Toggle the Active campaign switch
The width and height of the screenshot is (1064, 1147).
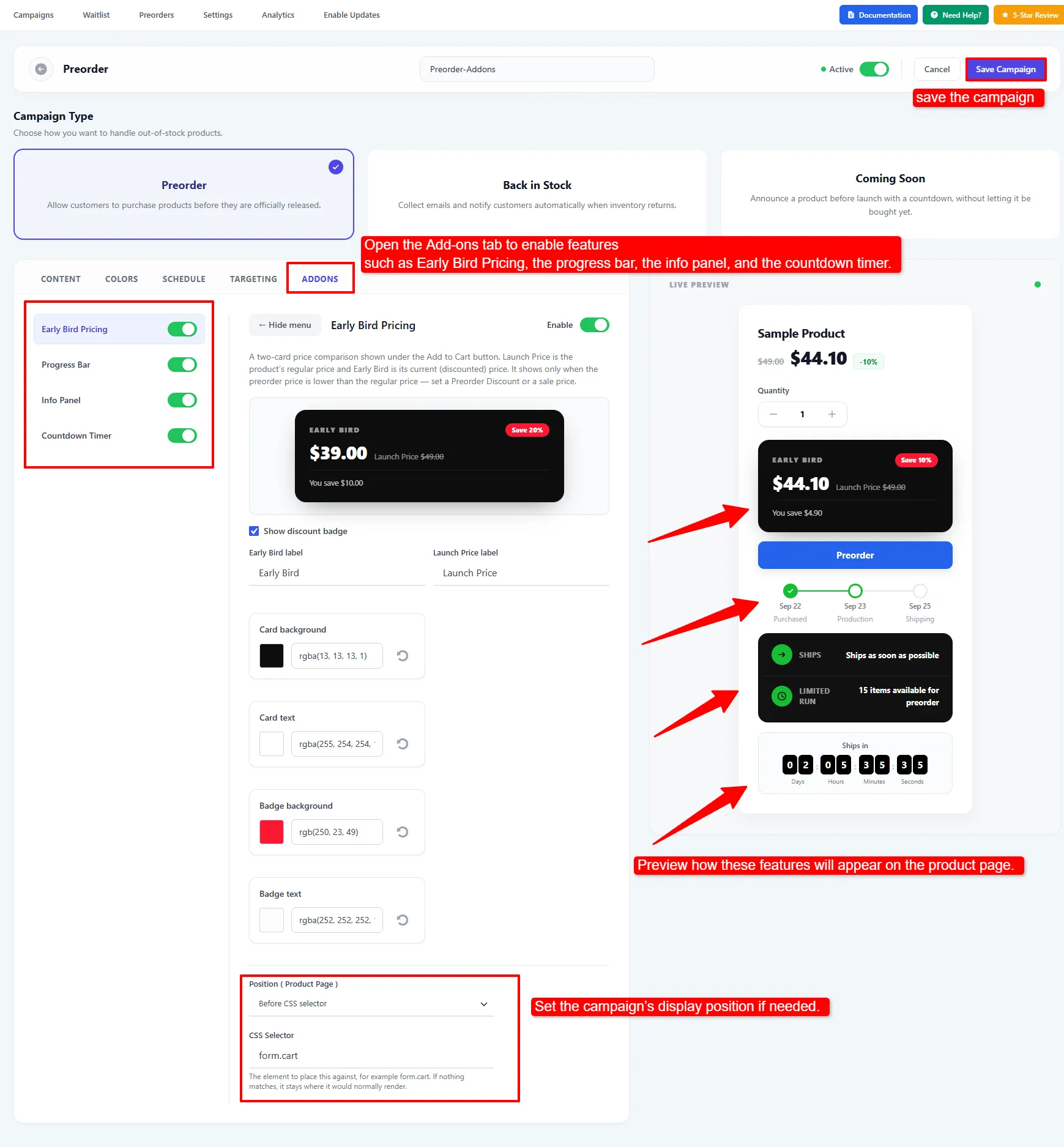874,69
